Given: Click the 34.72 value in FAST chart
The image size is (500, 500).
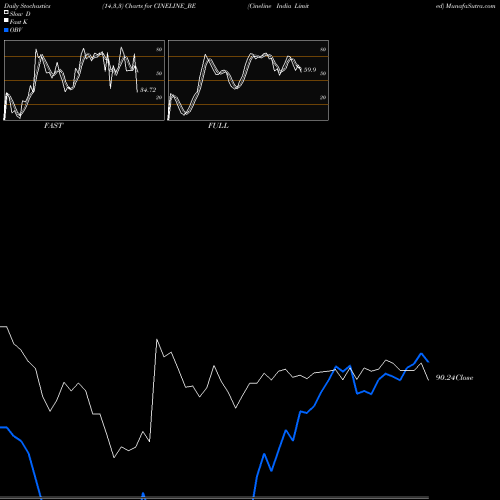Looking at the screenshot, I should (x=148, y=90).
